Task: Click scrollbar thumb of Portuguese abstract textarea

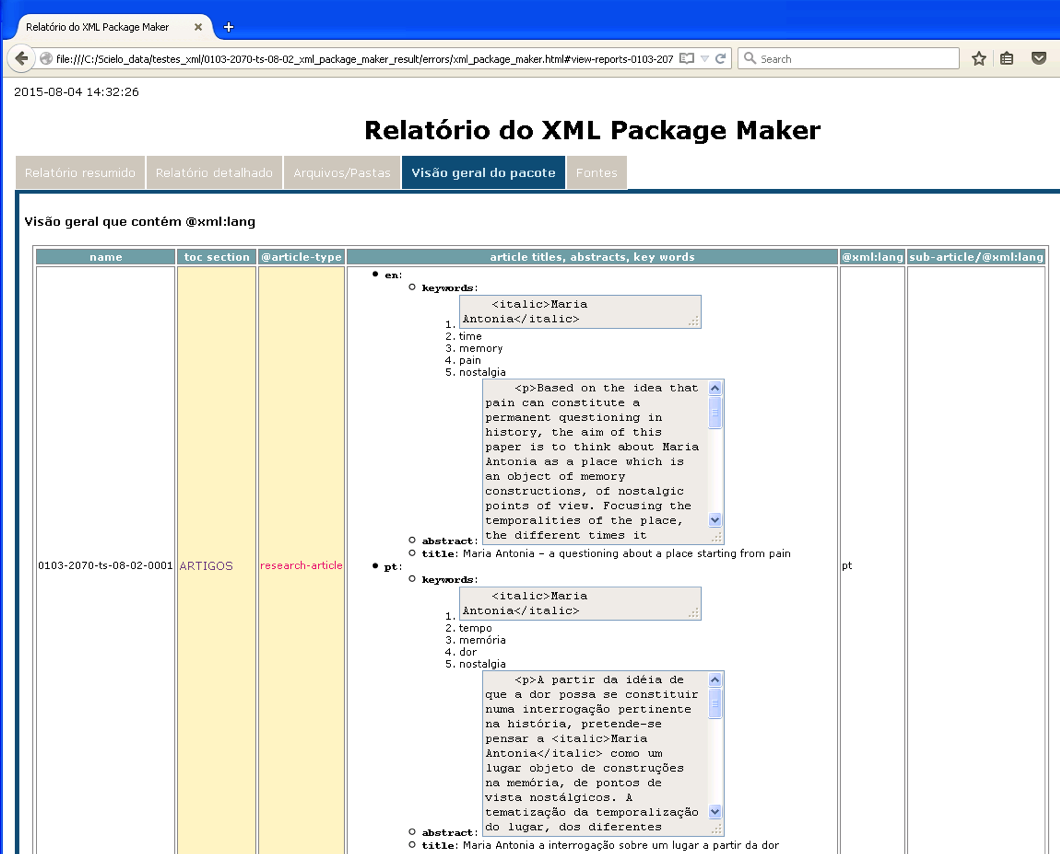Action: pyautogui.click(x=715, y=703)
